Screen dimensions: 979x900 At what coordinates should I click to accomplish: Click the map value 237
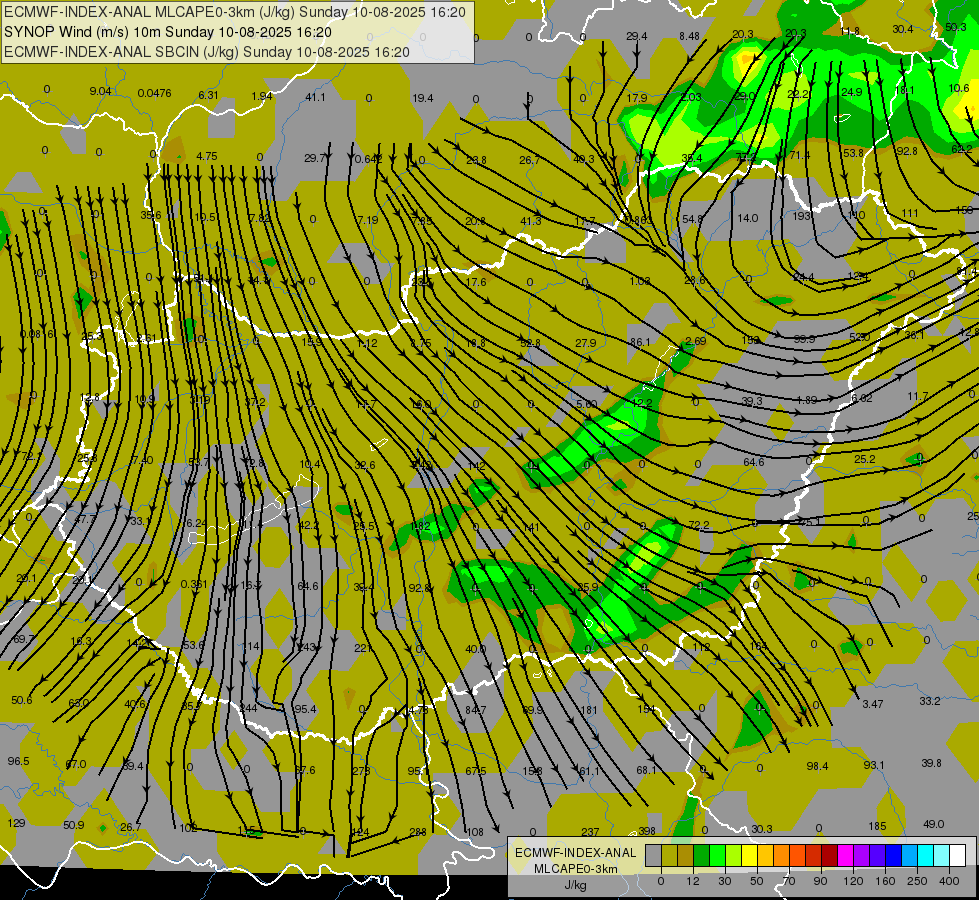click(x=590, y=832)
